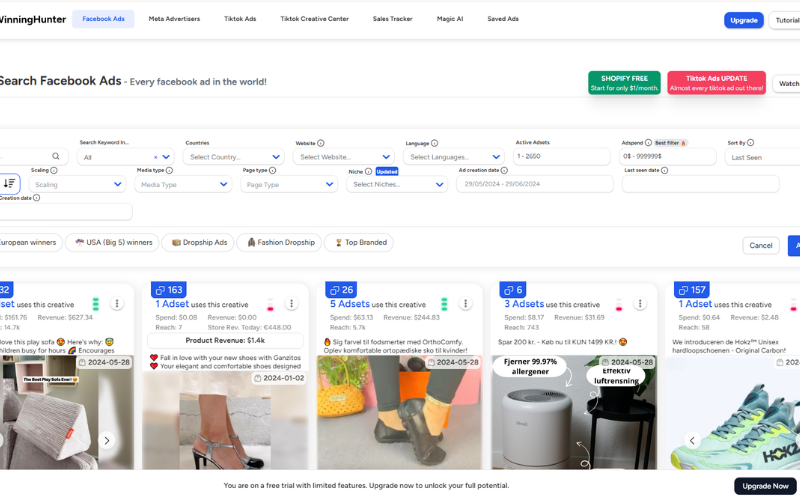800x500 pixels.
Task: Open the Search Keyword In dropdown
Action: pyautogui.click(x=126, y=157)
